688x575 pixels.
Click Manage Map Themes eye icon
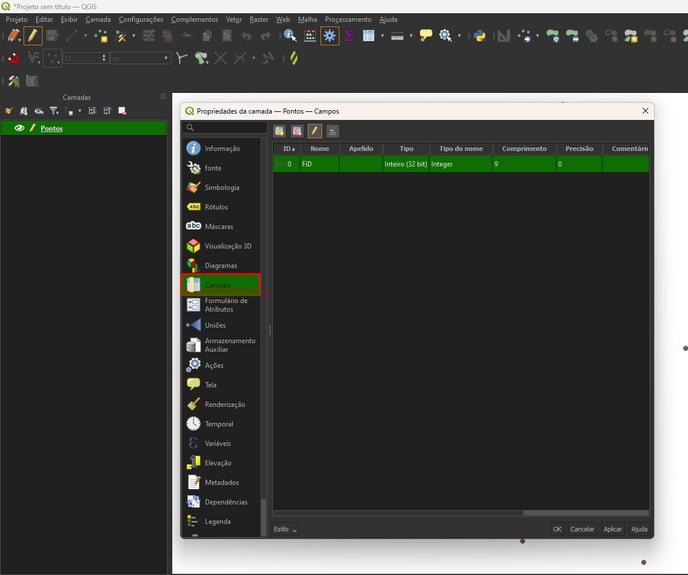coord(39,111)
